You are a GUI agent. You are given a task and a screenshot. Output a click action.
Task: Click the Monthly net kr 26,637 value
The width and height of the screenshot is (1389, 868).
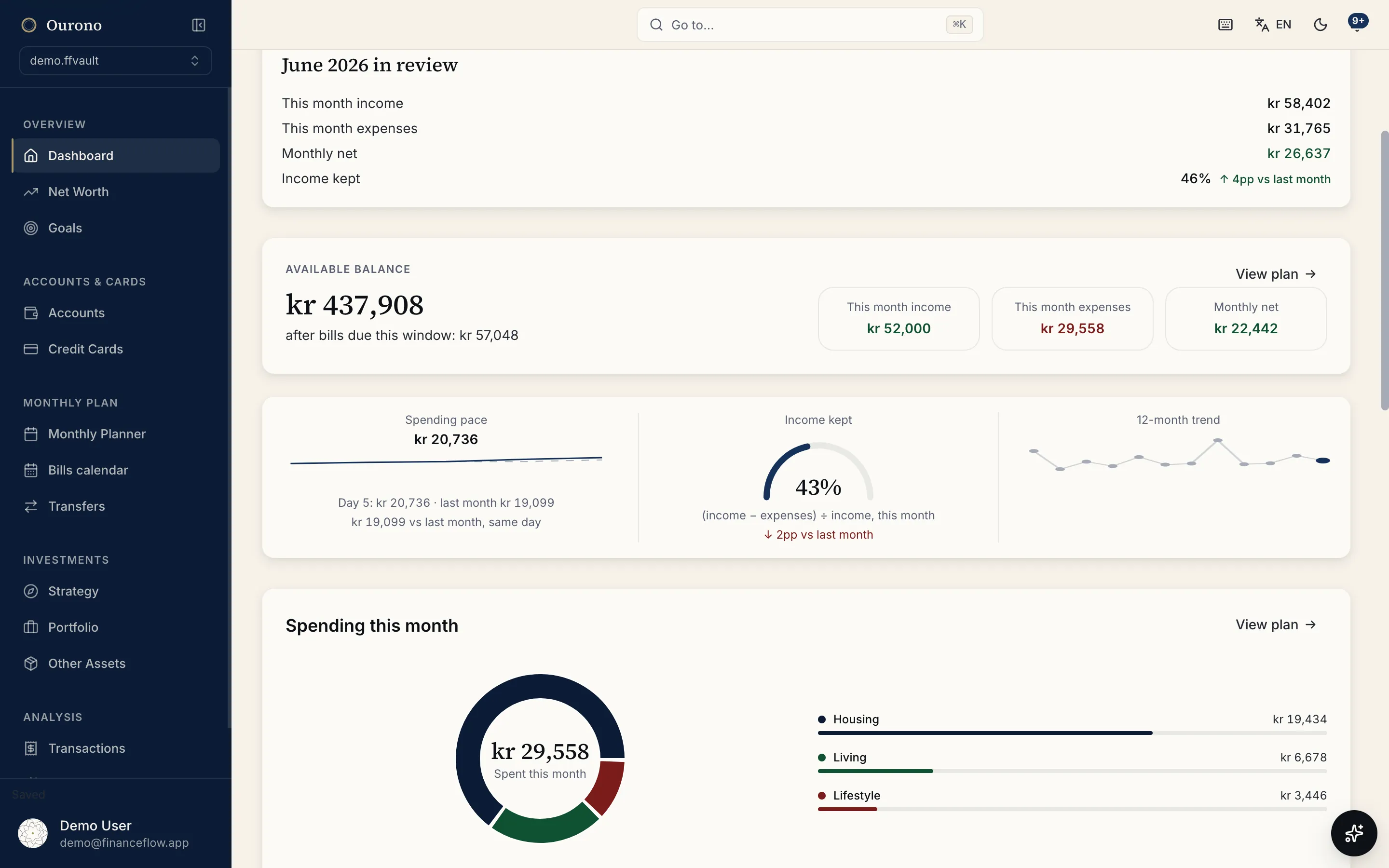coord(1298,153)
